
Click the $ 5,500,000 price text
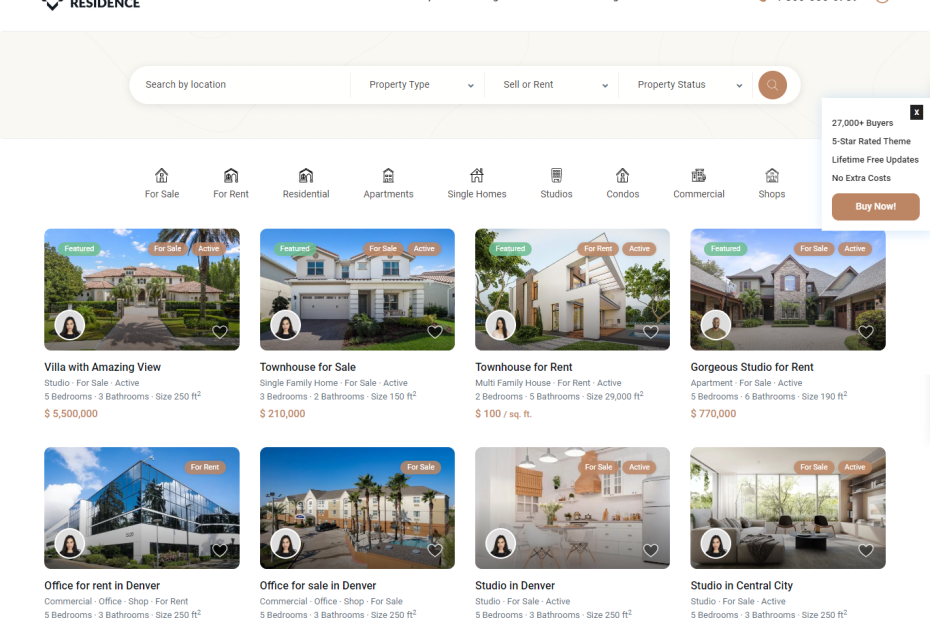71,414
